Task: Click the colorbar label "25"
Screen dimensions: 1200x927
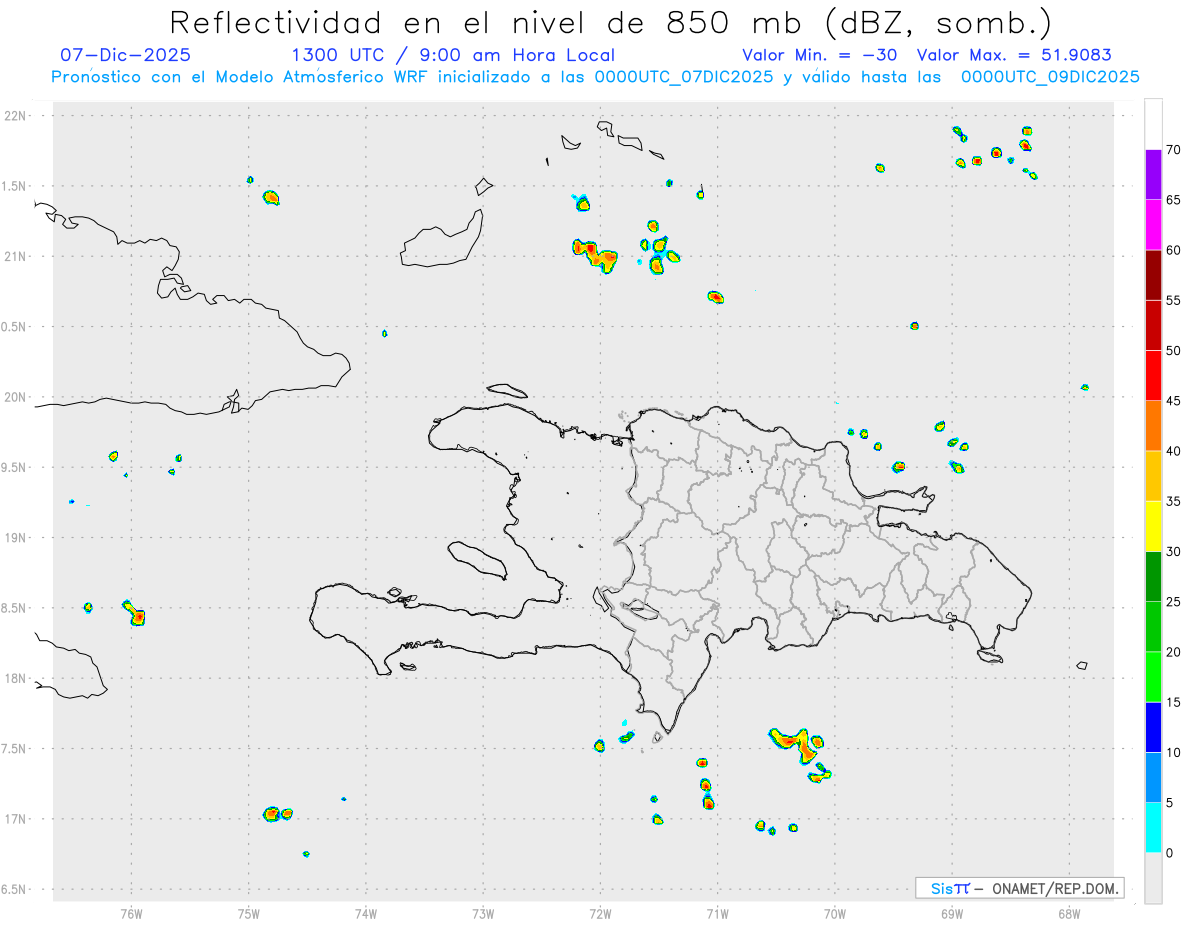Action: (x=1173, y=602)
